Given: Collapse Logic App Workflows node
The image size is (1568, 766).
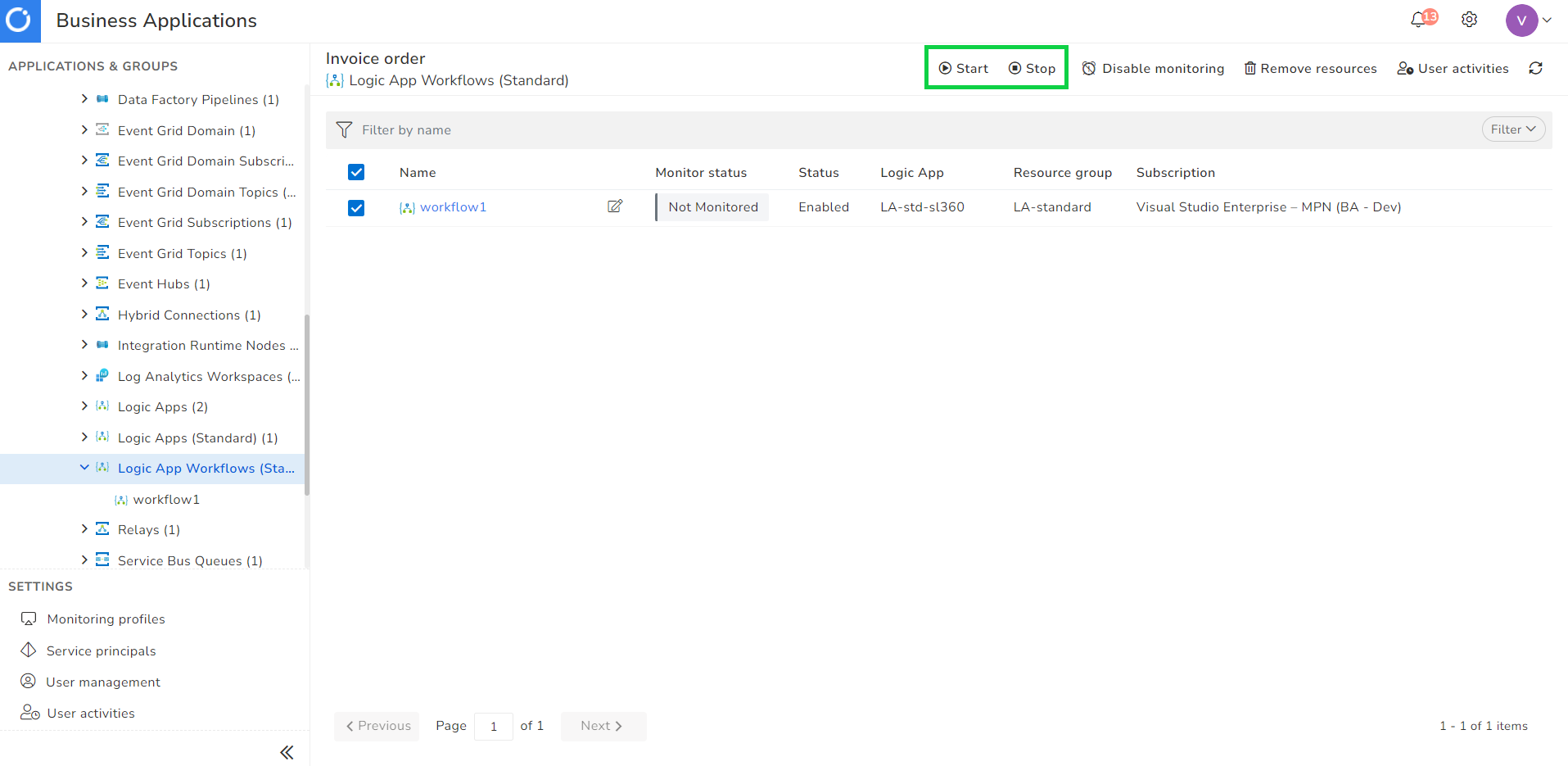Looking at the screenshot, I should (84, 467).
